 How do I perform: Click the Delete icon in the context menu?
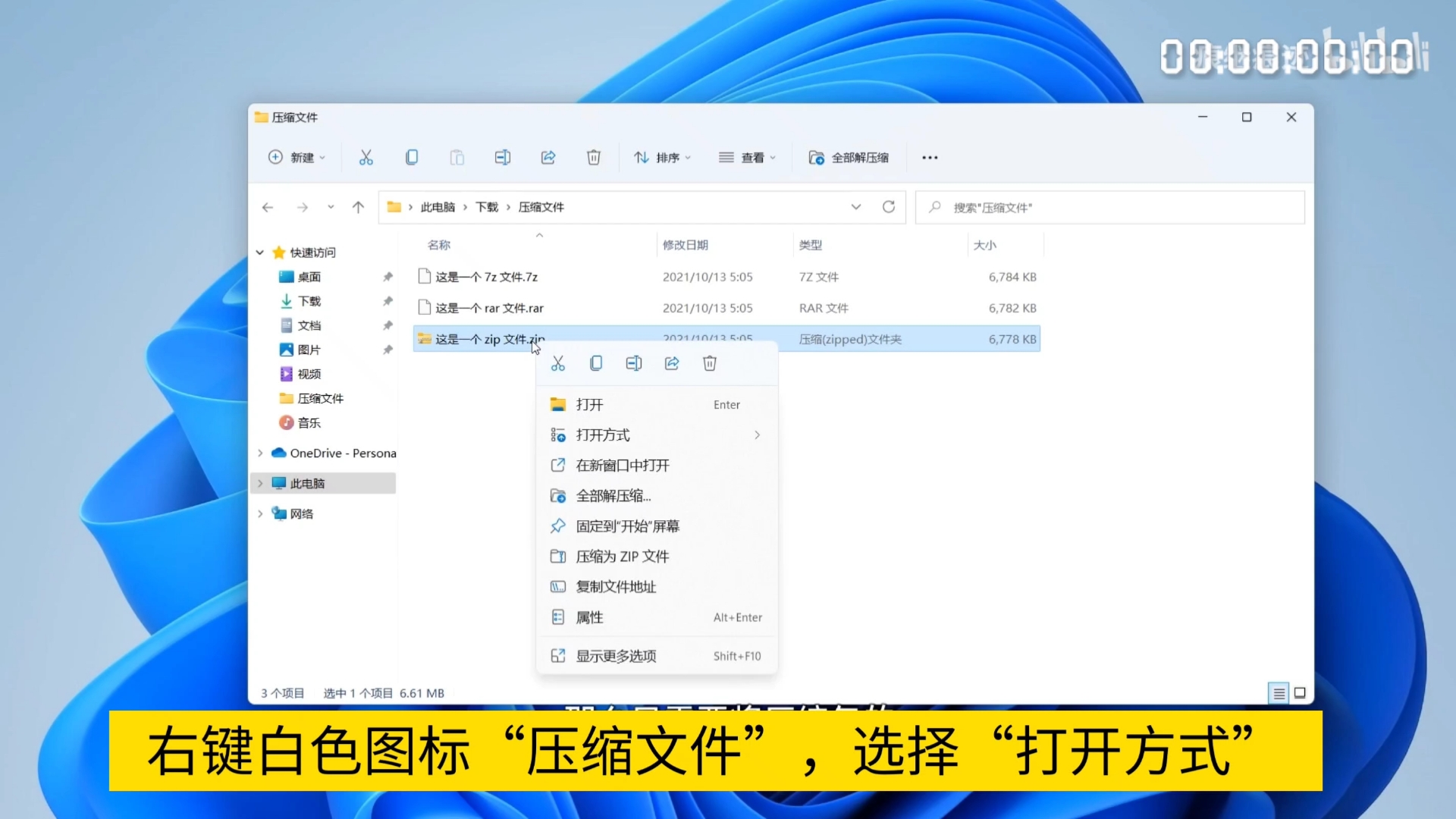(710, 363)
